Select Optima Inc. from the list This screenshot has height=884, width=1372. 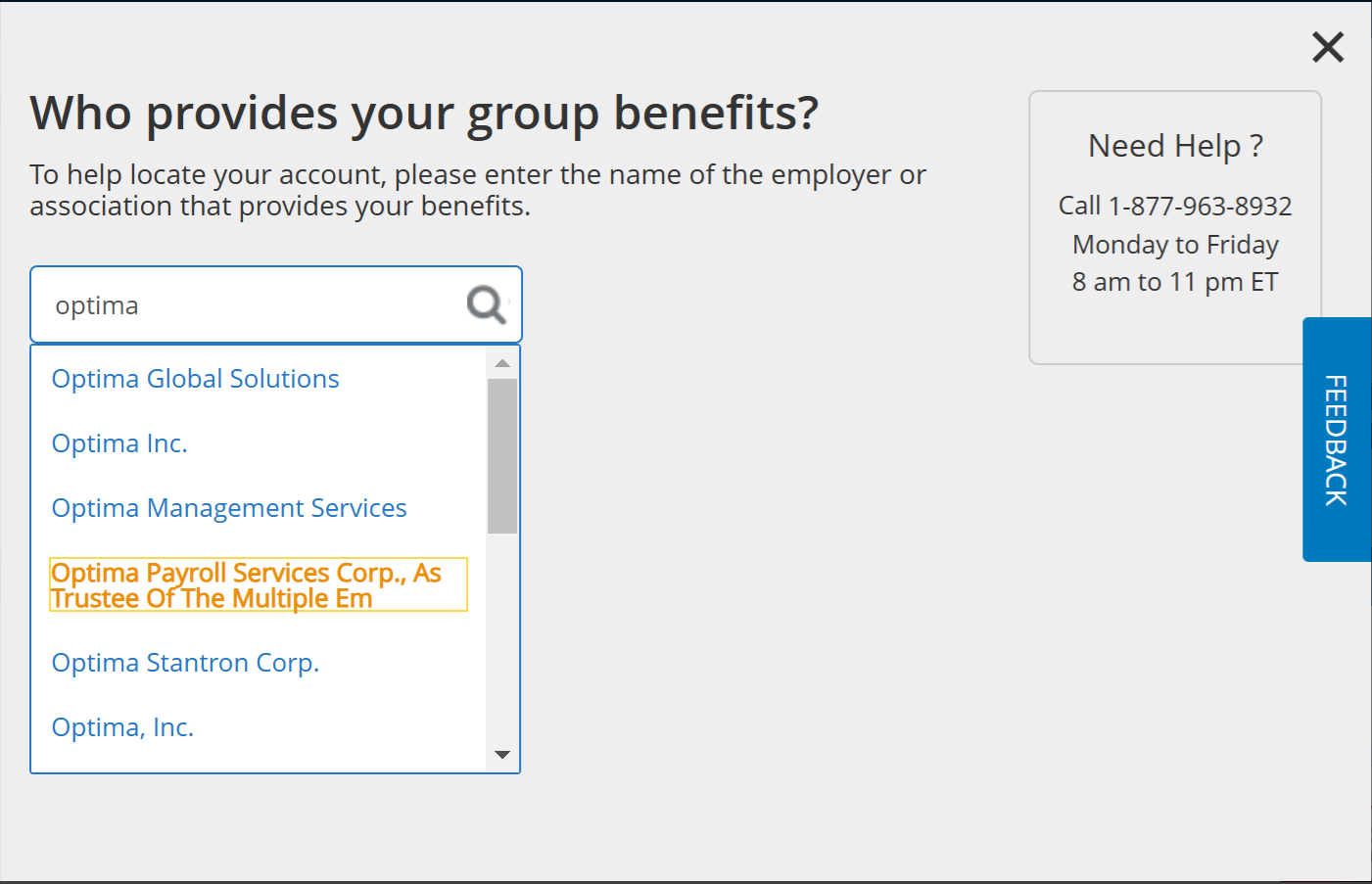119,443
